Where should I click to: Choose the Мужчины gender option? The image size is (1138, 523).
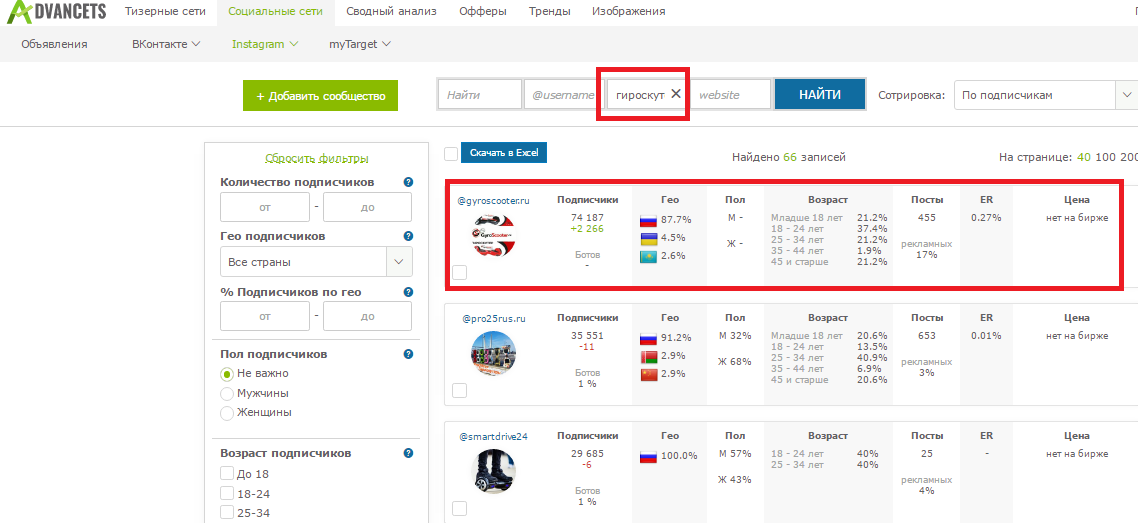(x=227, y=393)
